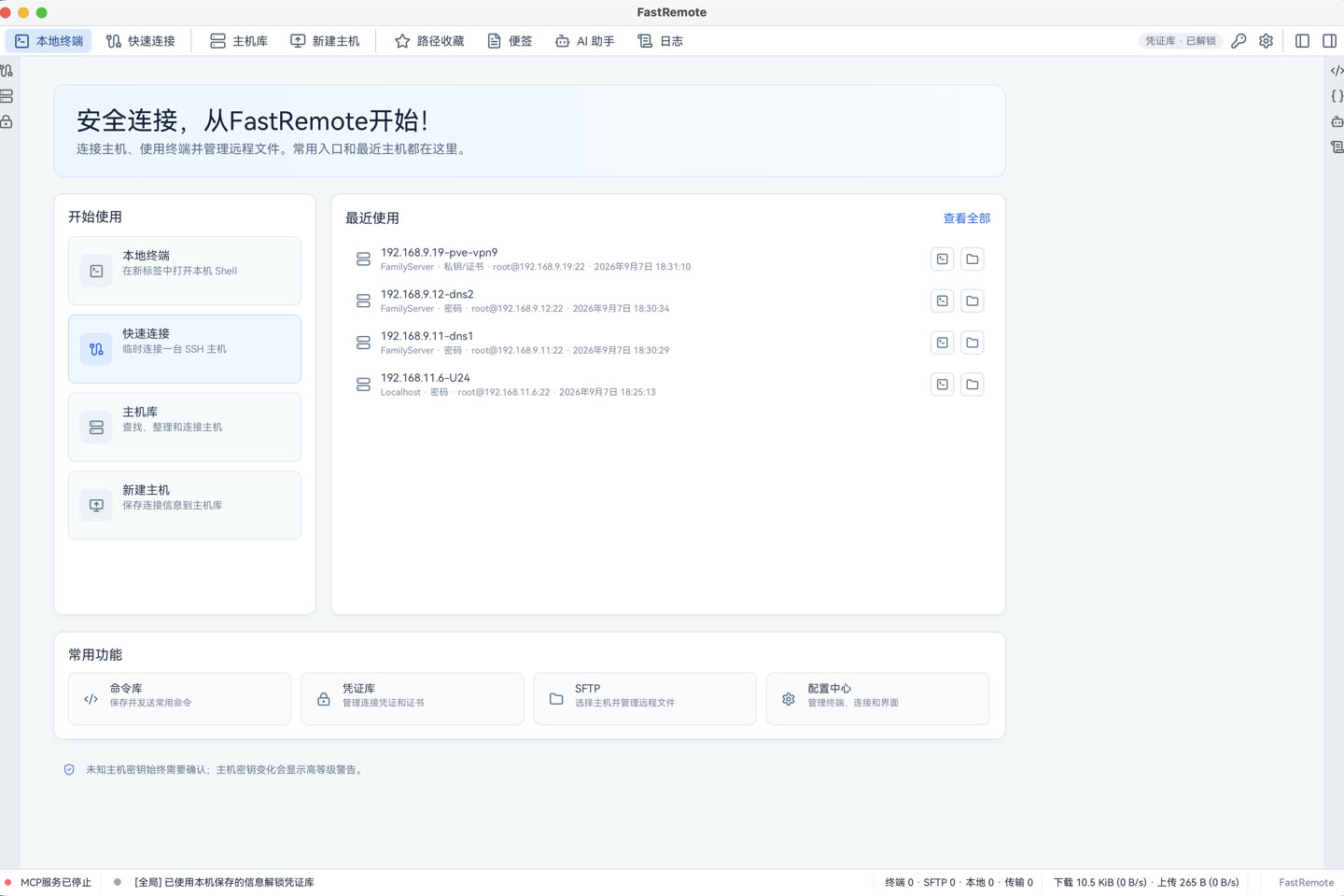Click the key icon in the top toolbar
Screen dimensions: 1344x896
tap(1239, 41)
